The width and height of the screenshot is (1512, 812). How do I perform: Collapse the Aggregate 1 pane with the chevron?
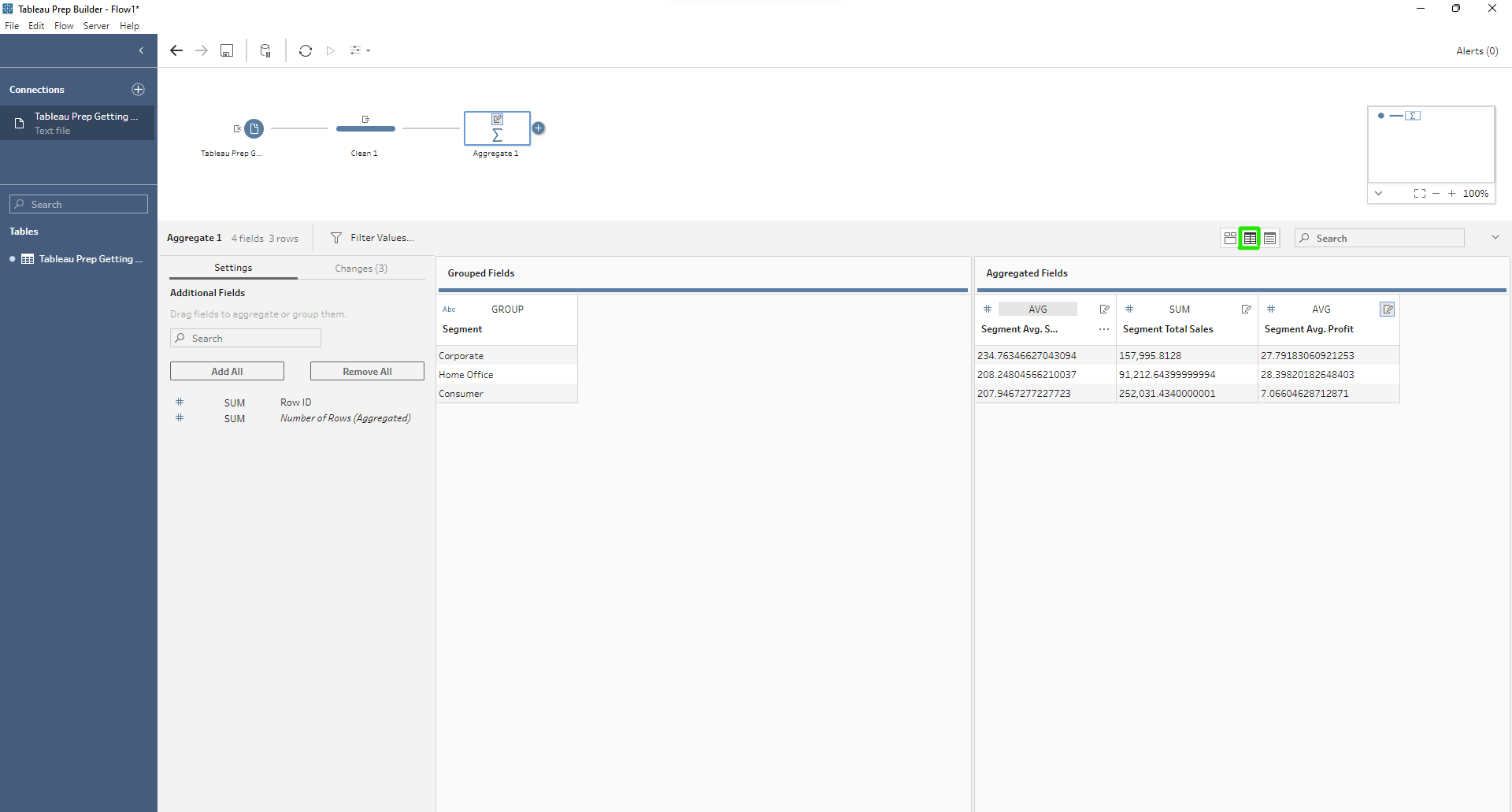pos(1495,237)
